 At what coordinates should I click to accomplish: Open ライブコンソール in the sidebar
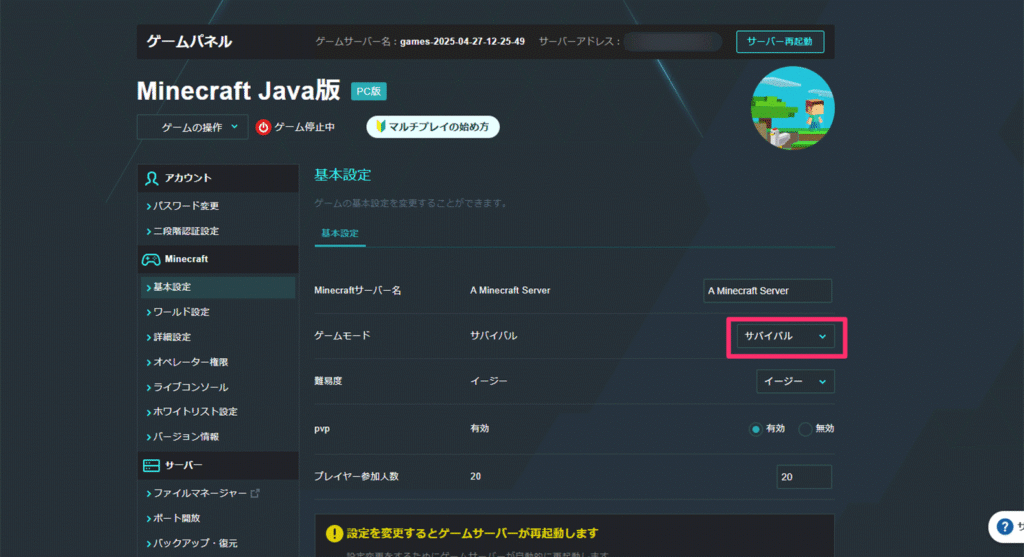(x=191, y=387)
